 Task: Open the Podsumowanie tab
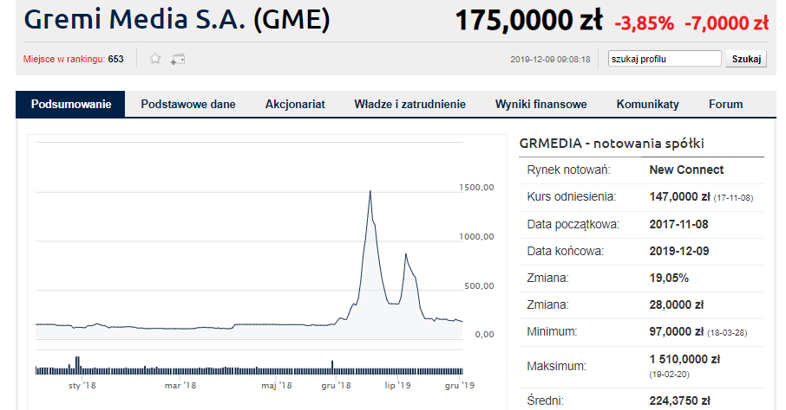click(71, 104)
